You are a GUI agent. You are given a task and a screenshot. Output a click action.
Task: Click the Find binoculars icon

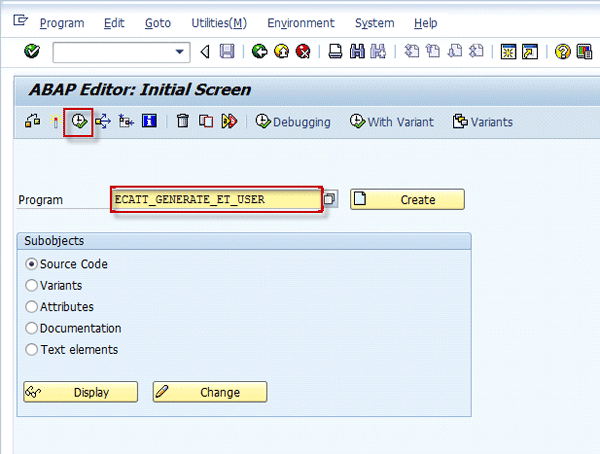point(357,51)
